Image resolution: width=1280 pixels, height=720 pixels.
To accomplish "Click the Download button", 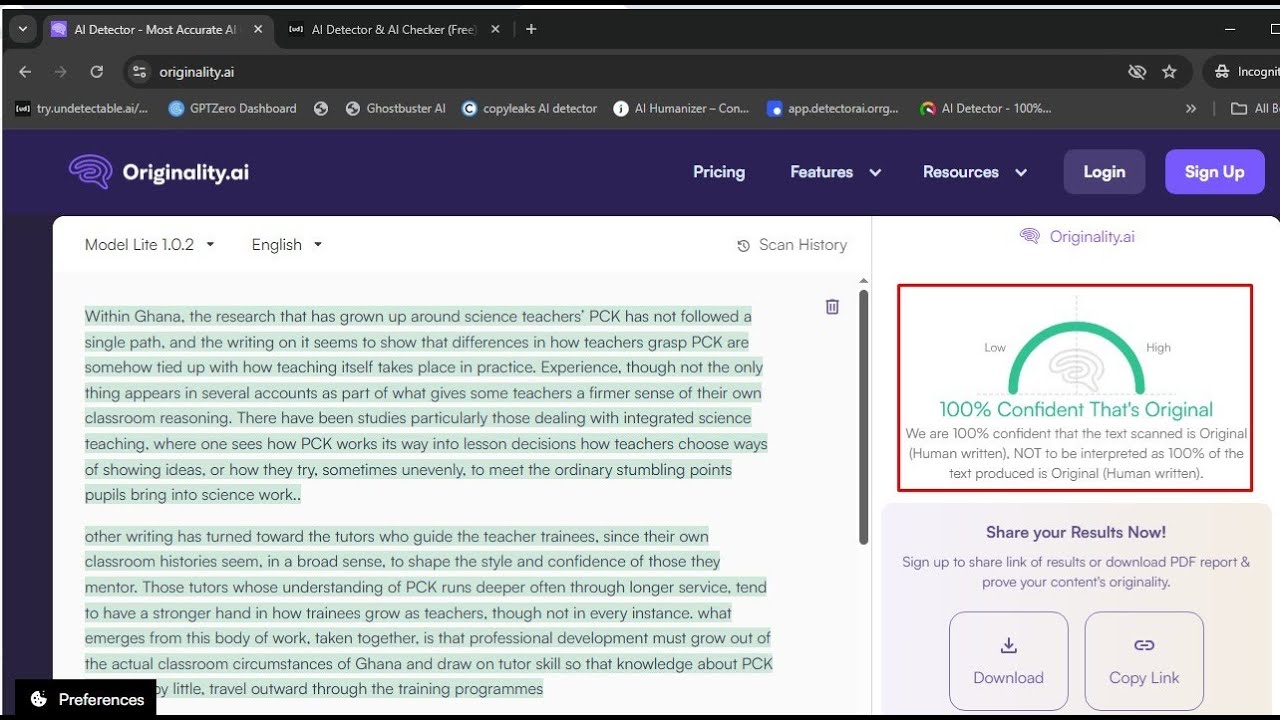I will point(1008,661).
